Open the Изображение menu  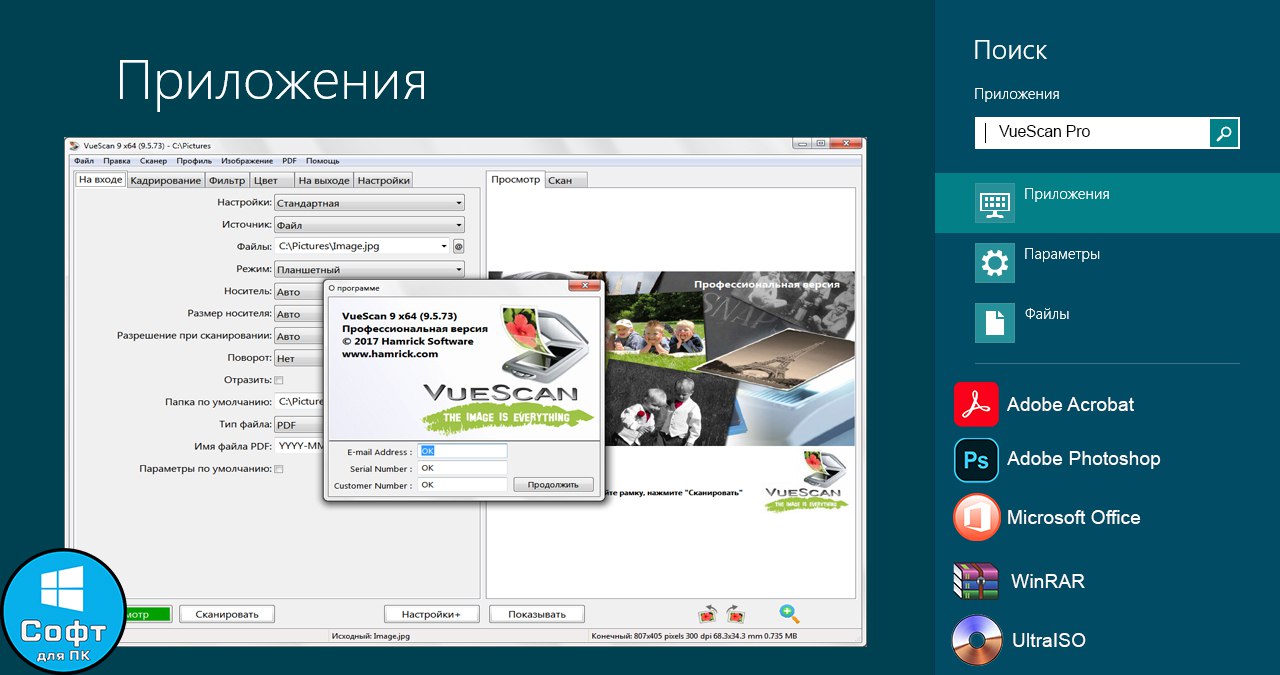pos(247,160)
